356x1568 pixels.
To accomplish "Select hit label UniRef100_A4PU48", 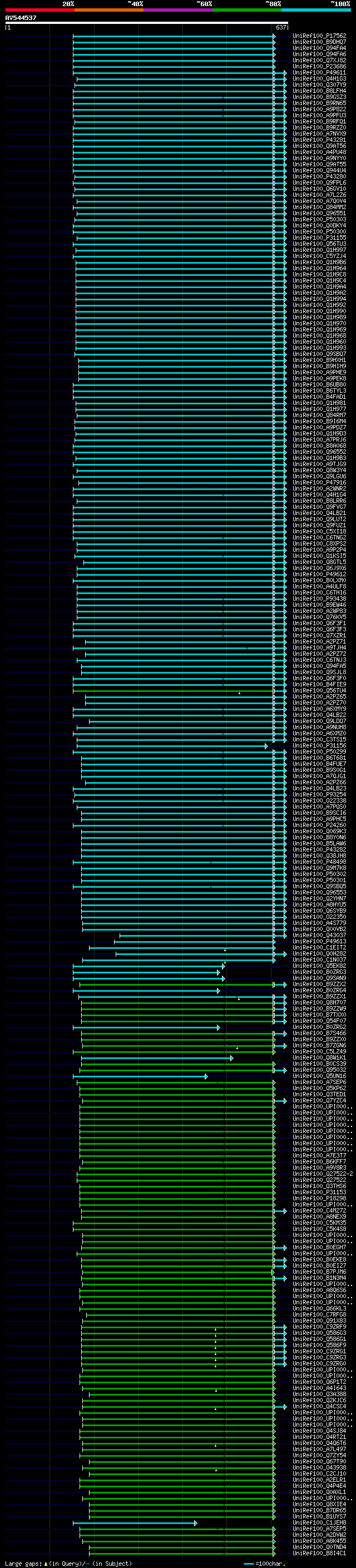I will (319, 152).
